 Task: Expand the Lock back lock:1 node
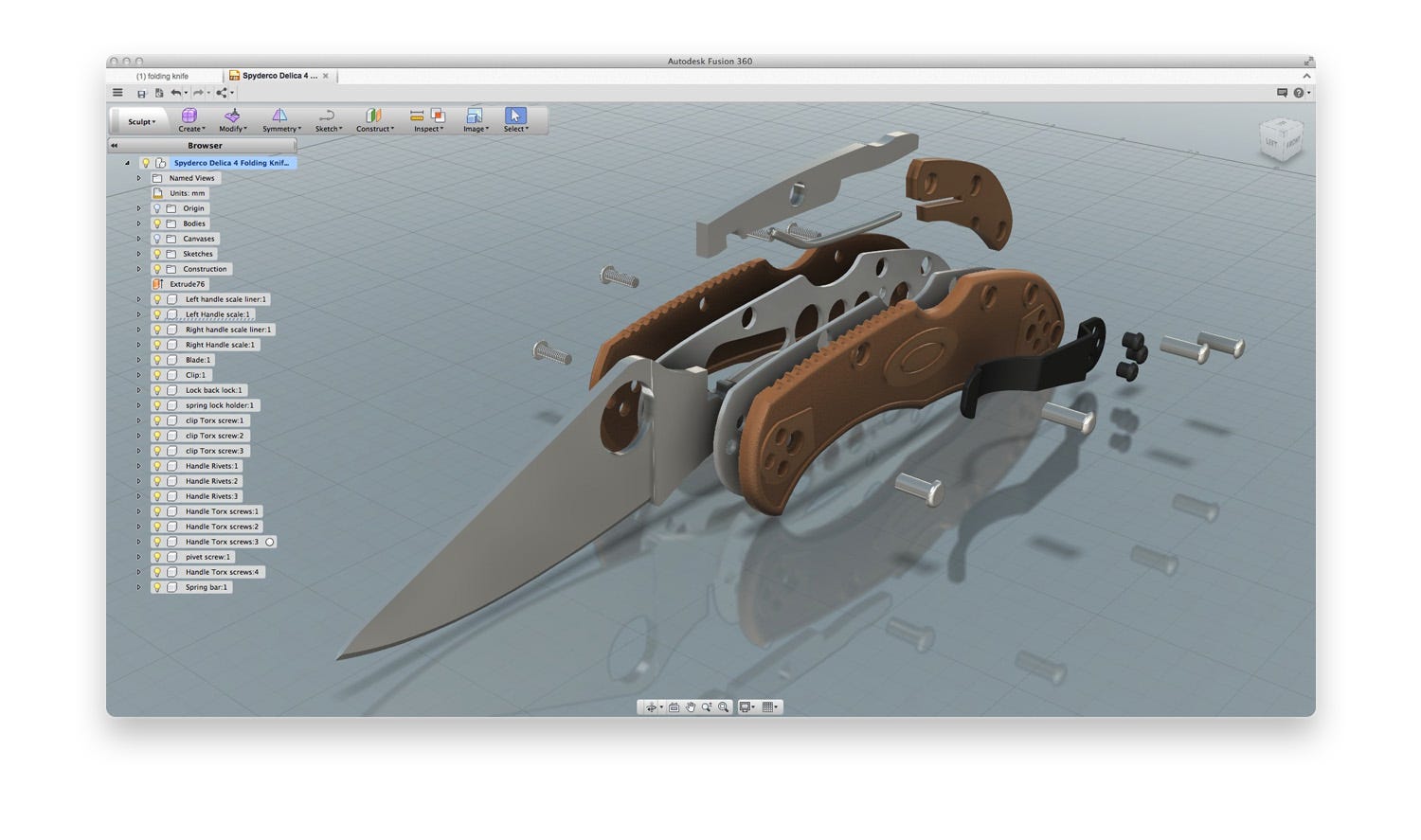coord(138,390)
